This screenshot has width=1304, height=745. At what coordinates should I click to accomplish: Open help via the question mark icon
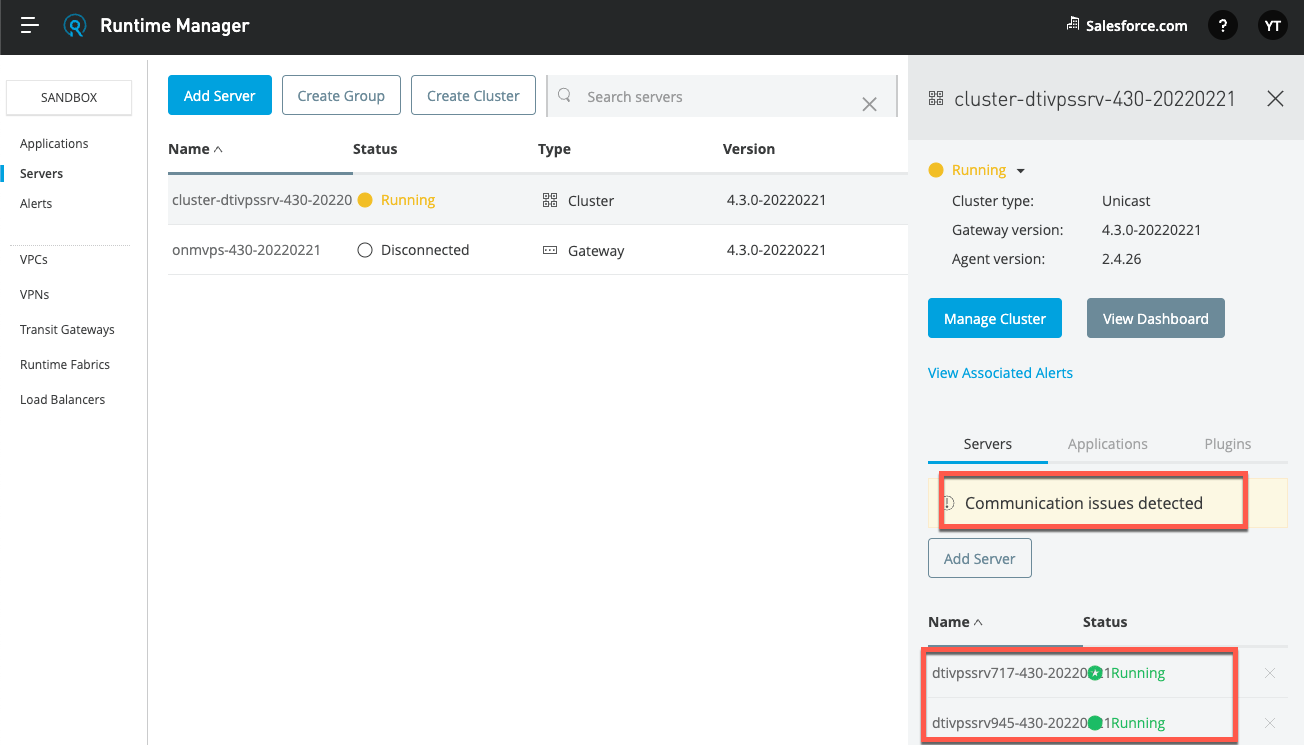tap(1222, 25)
